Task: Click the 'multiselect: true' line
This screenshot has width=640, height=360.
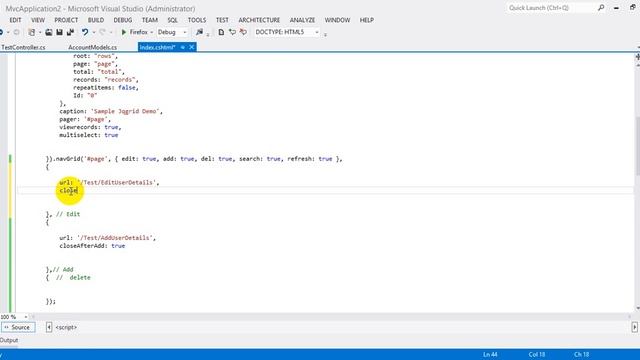Action: (89, 135)
